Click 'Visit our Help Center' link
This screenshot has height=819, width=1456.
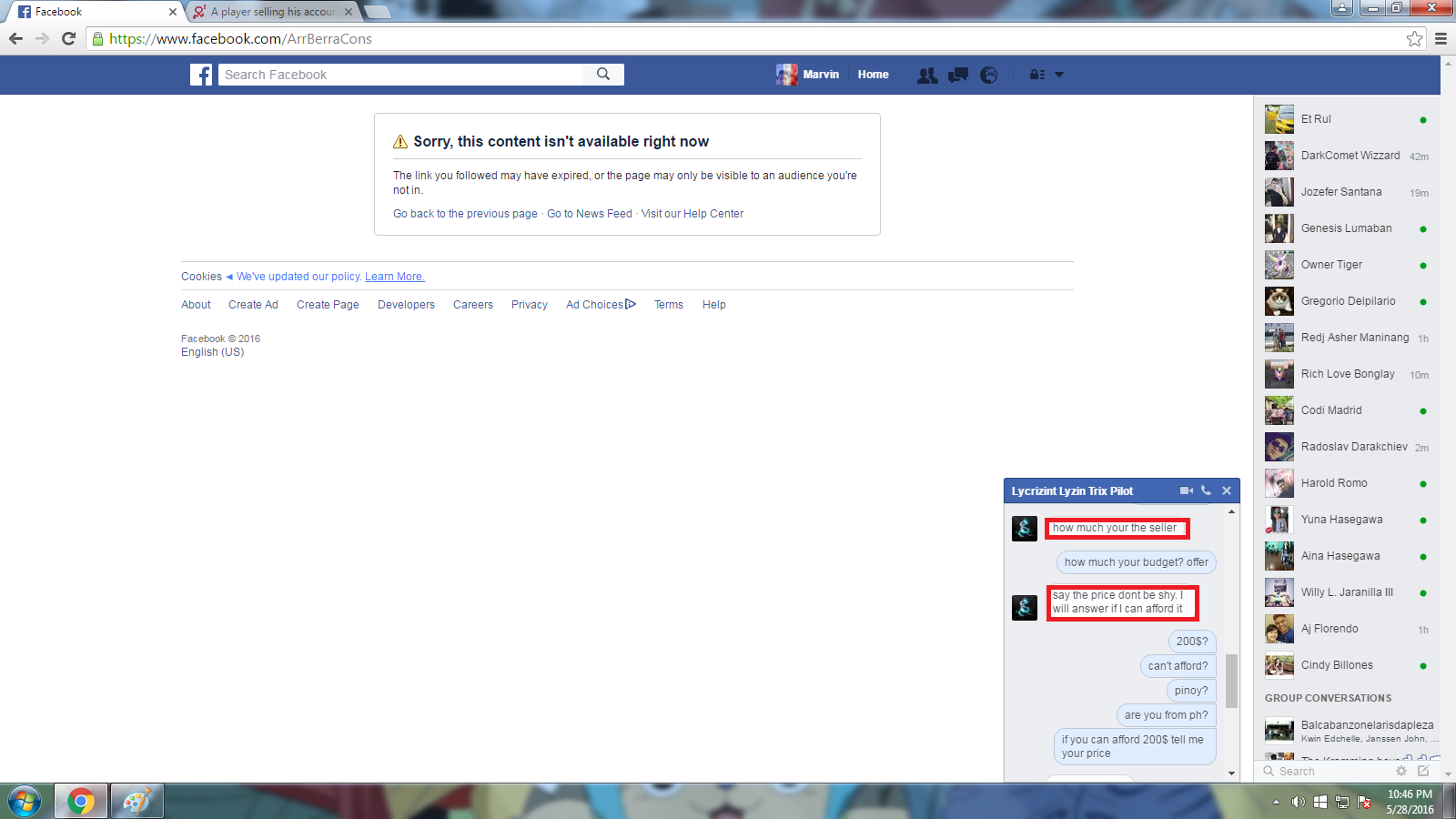pos(692,214)
